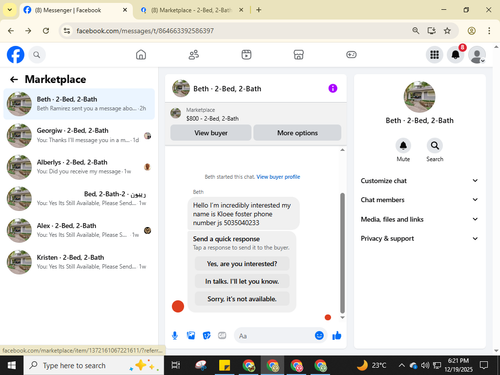Click the $800 - 2-Bed, 2-Bath listing text
500x375 pixels.
[x=212, y=118]
